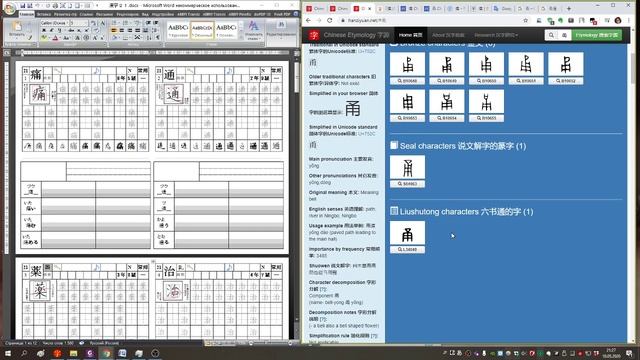This screenshot has width=640, height=360.
Task: Switch to the Вставка ribbon tab
Action: pos(44,14)
